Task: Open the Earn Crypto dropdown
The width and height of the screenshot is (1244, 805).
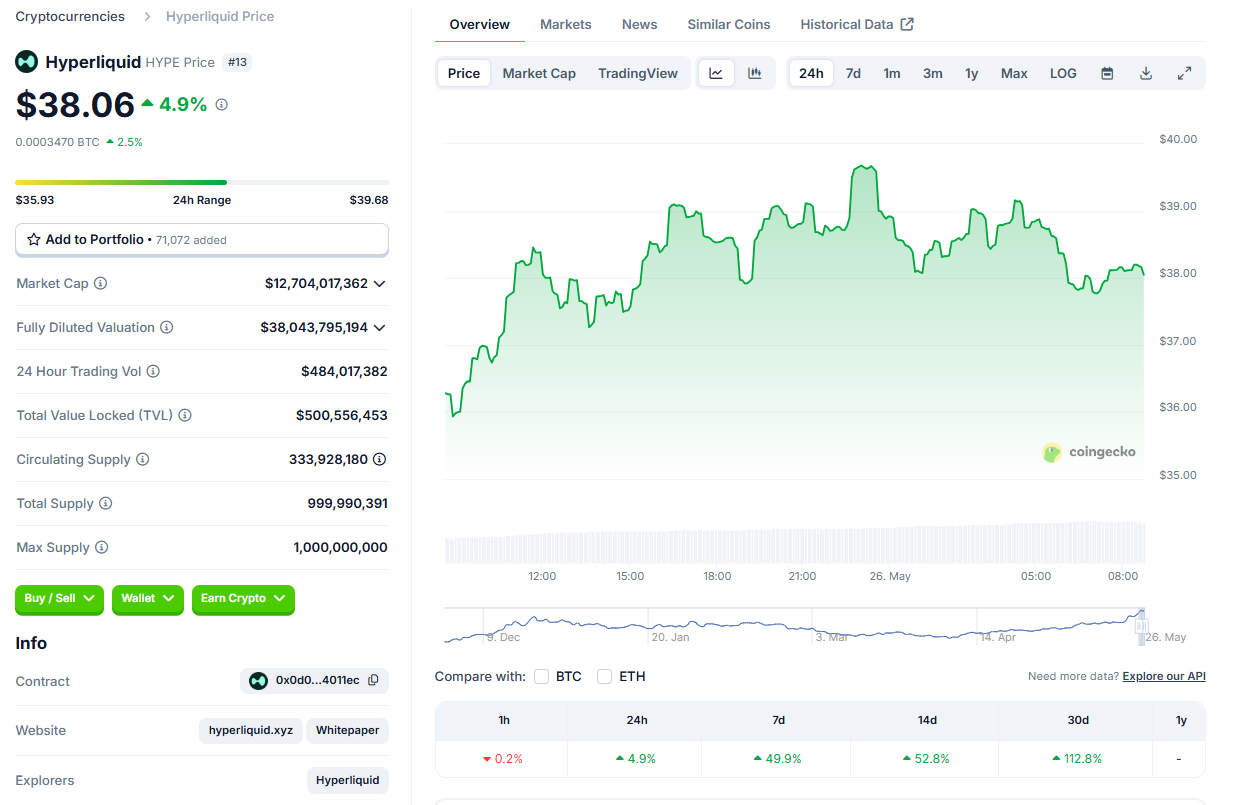Action: tap(243, 599)
